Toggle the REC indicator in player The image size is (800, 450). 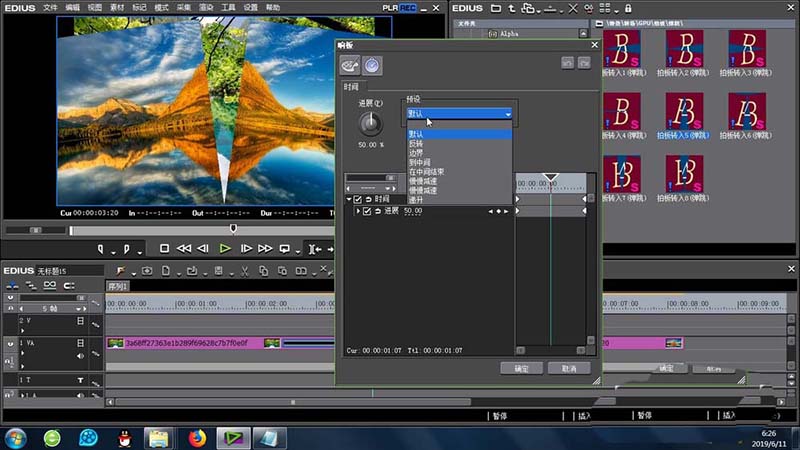pyautogui.click(x=408, y=8)
